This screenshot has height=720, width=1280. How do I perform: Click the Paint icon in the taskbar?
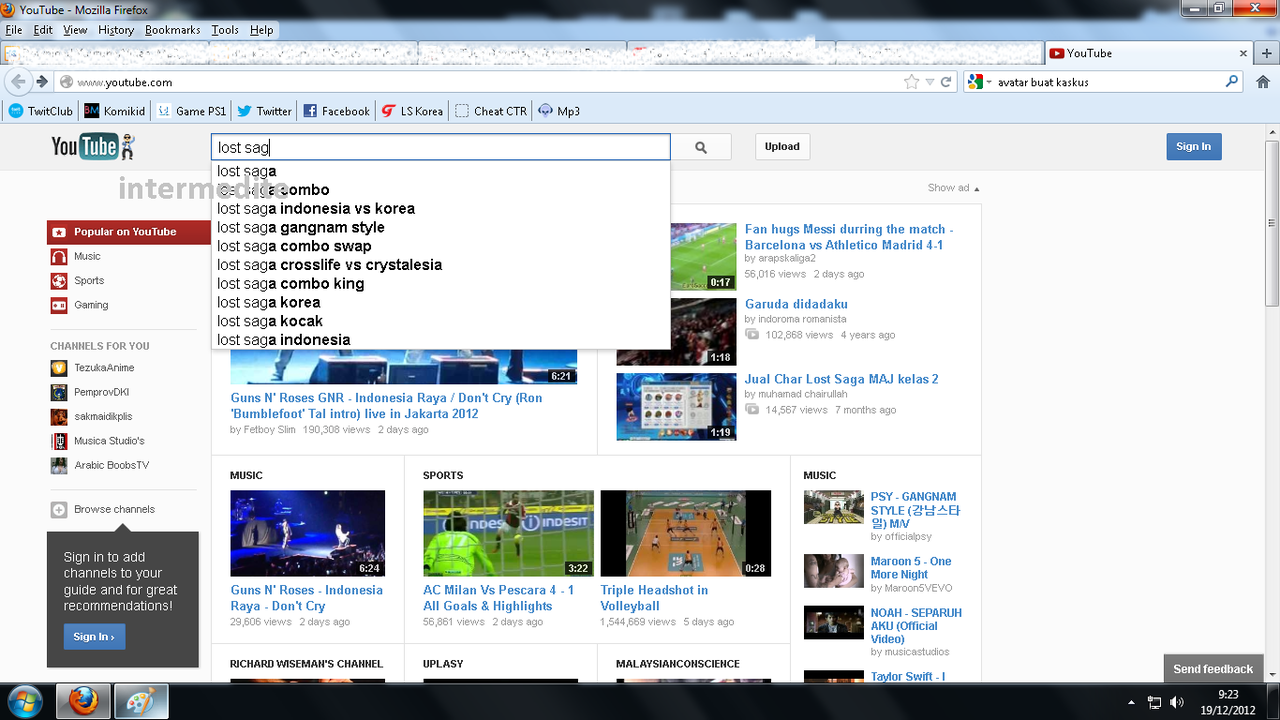pyautogui.click(x=141, y=701)
